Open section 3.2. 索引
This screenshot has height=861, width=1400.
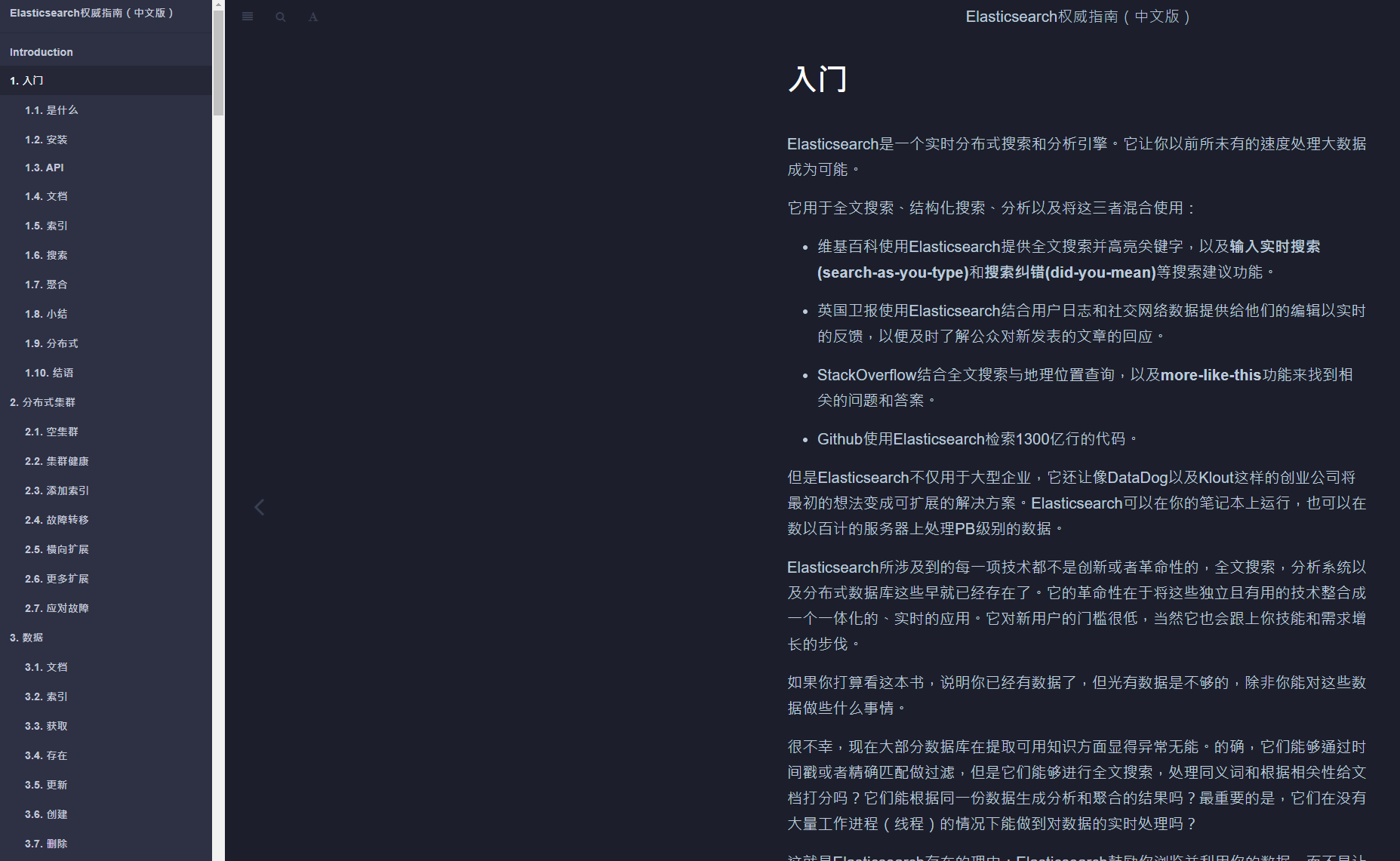(106, 696)
